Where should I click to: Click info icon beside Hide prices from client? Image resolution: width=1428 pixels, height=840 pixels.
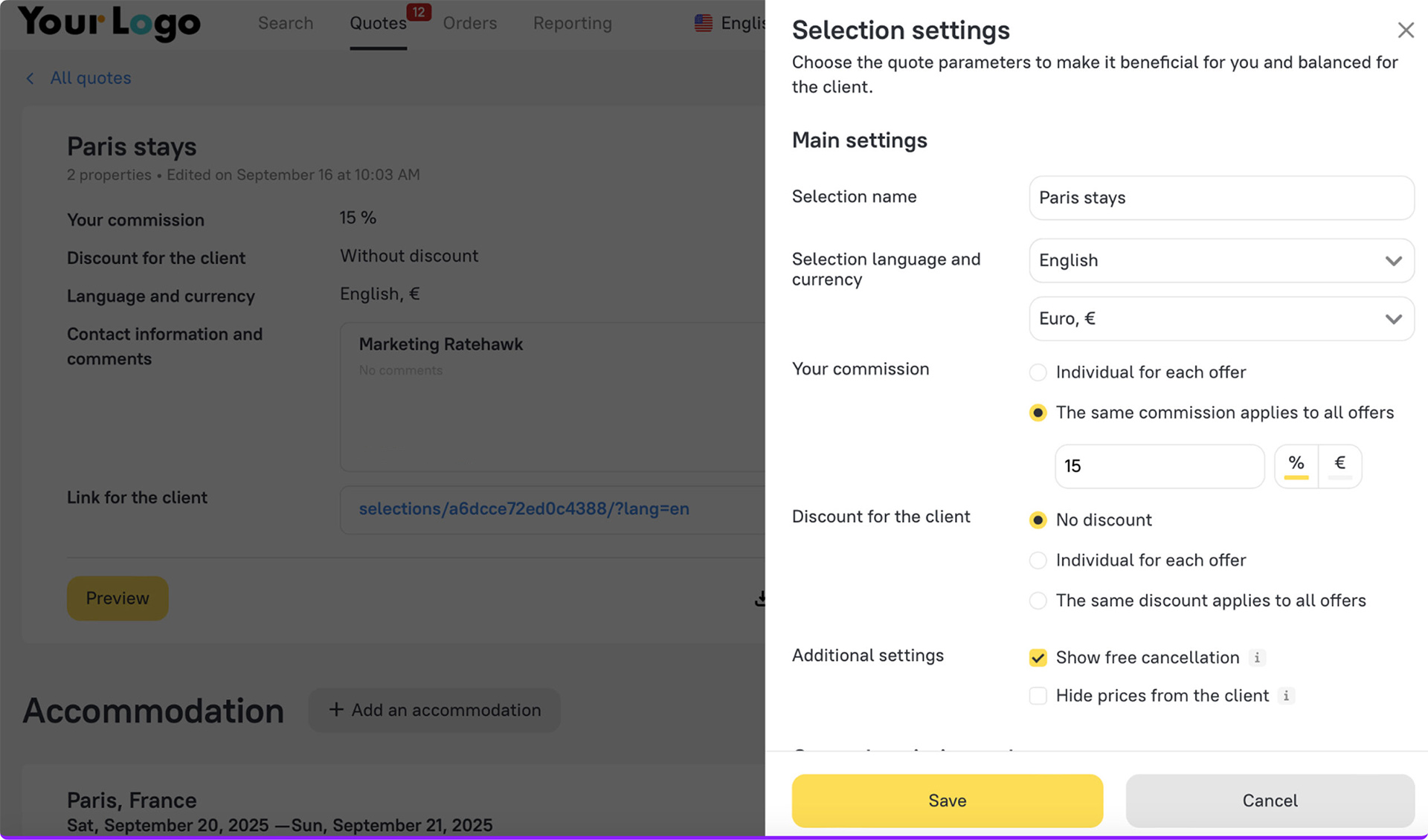pyautogui.click(x=1286, y=696)
